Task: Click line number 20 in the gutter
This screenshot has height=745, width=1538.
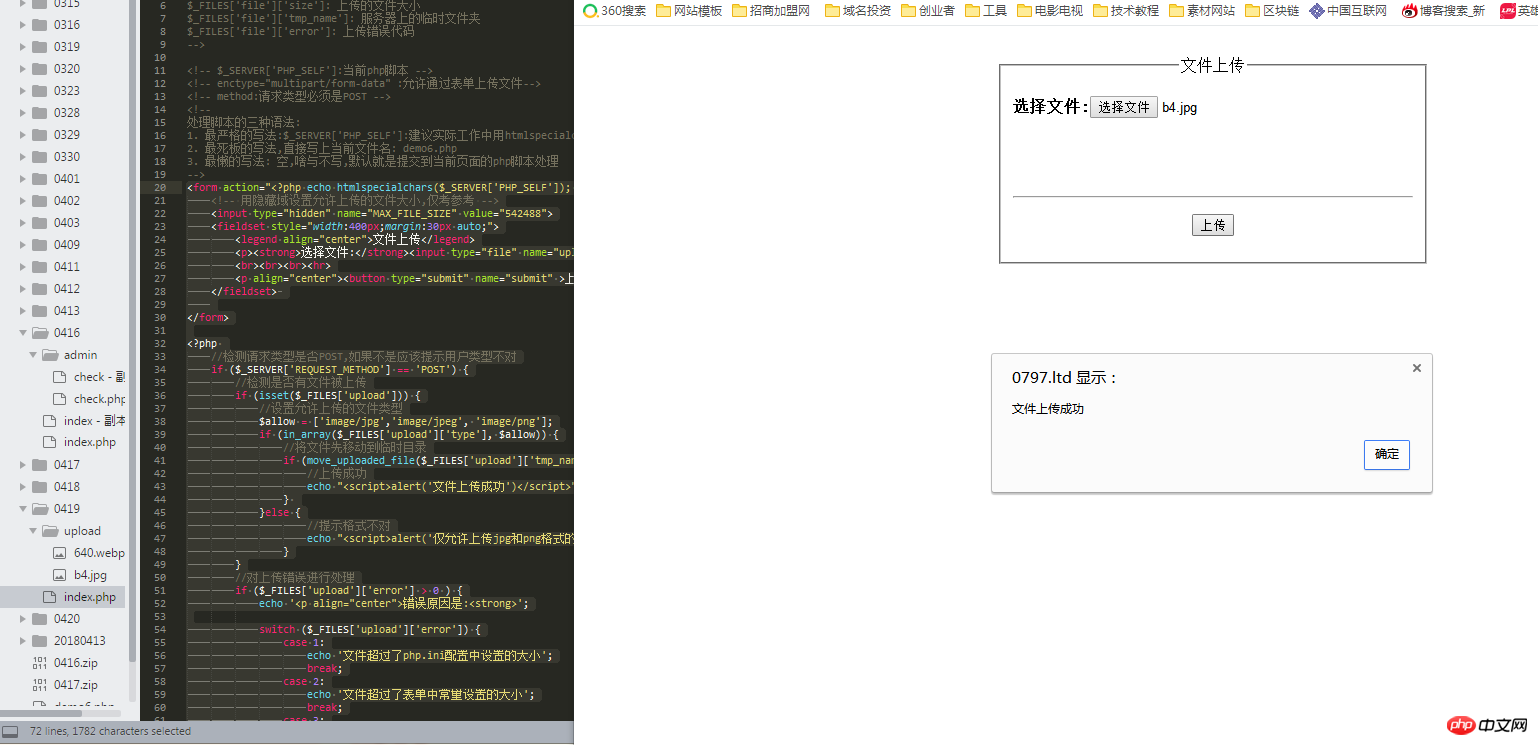Action: [x=160, y=187]
